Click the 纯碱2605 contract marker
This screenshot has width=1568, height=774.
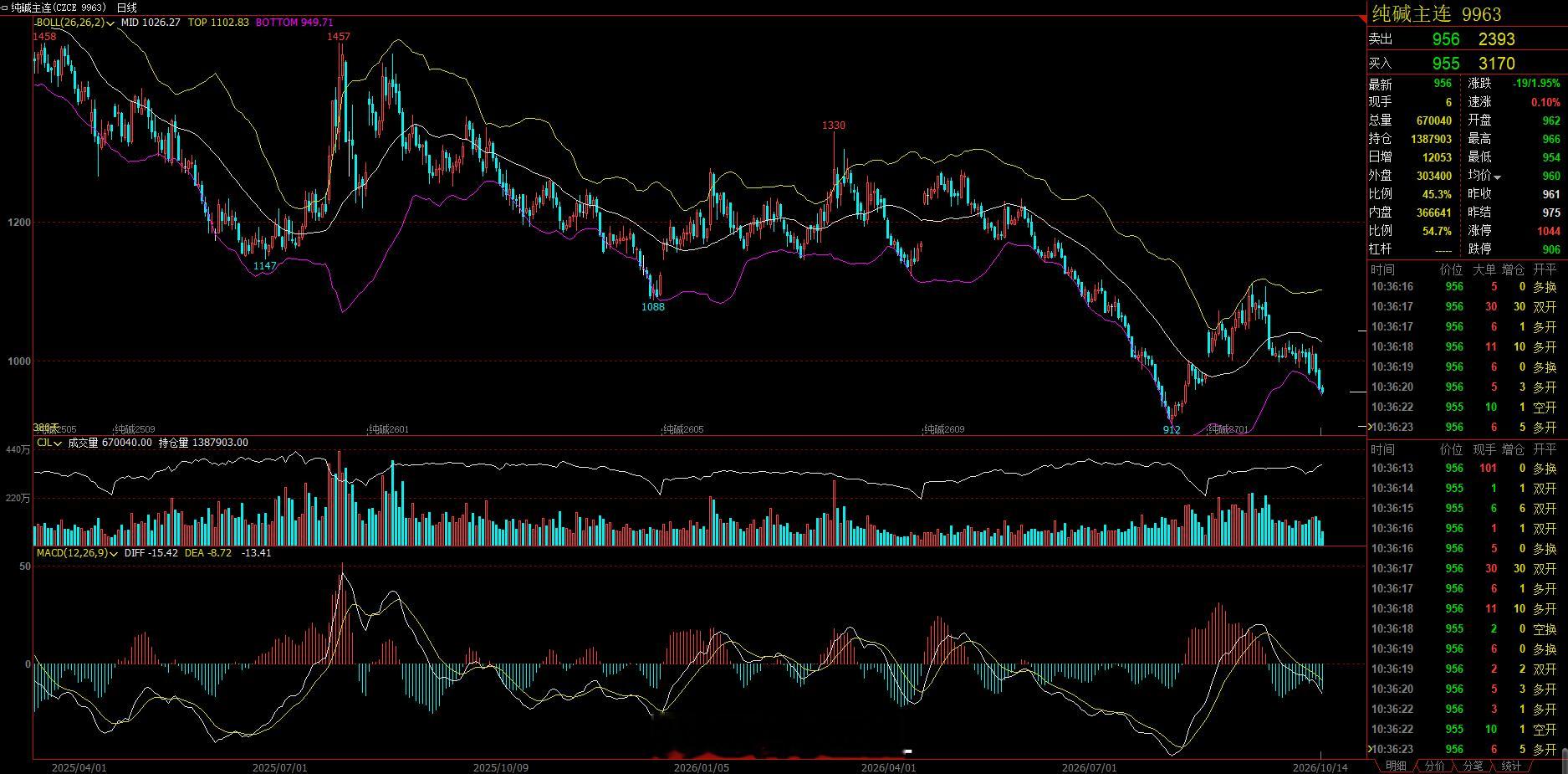[684, 429]
